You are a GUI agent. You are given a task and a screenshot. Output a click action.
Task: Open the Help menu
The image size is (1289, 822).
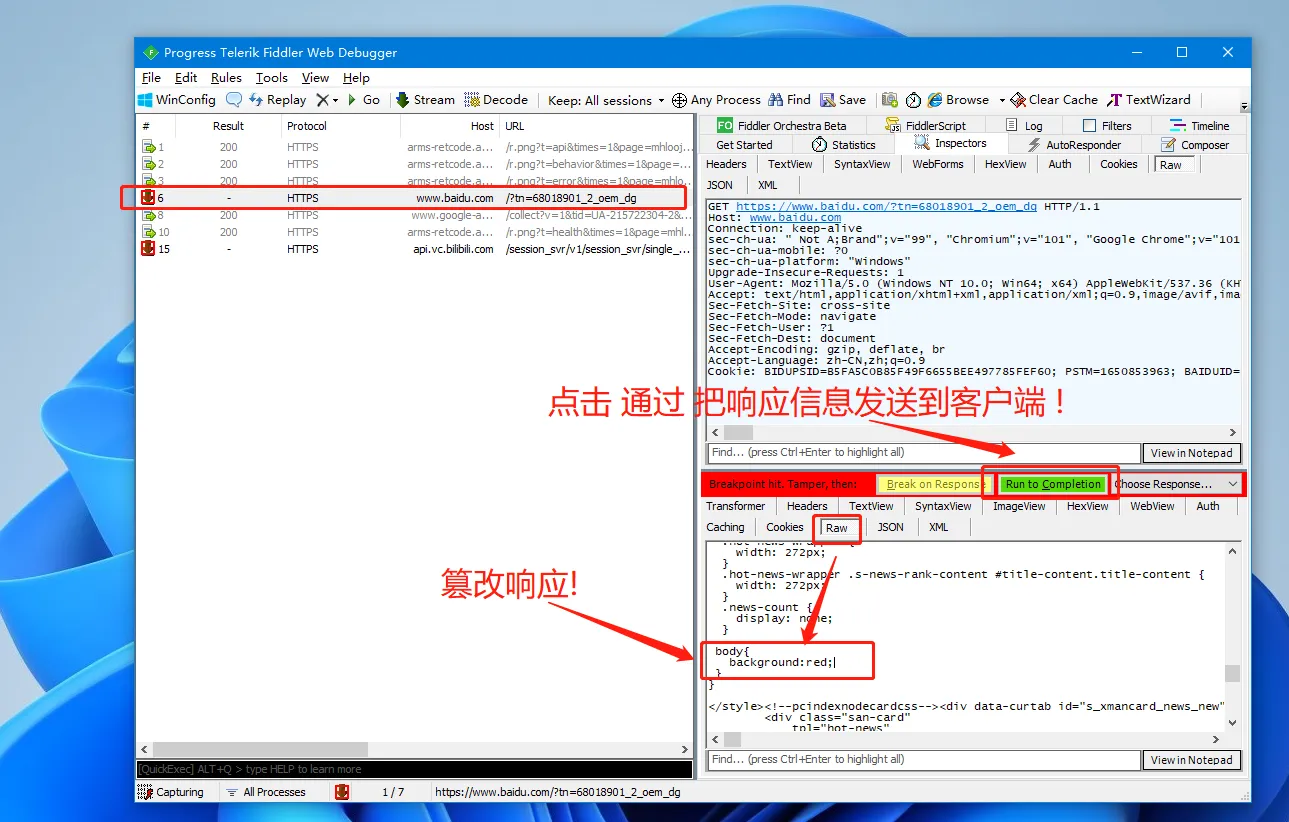(356, 77)
